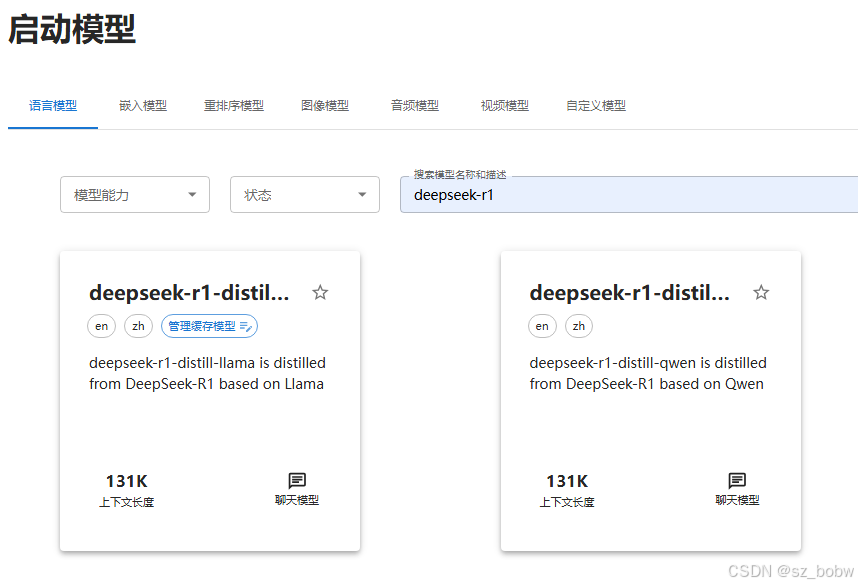Click 聊天模型 label on qwen card

click(x=737, y=500)
